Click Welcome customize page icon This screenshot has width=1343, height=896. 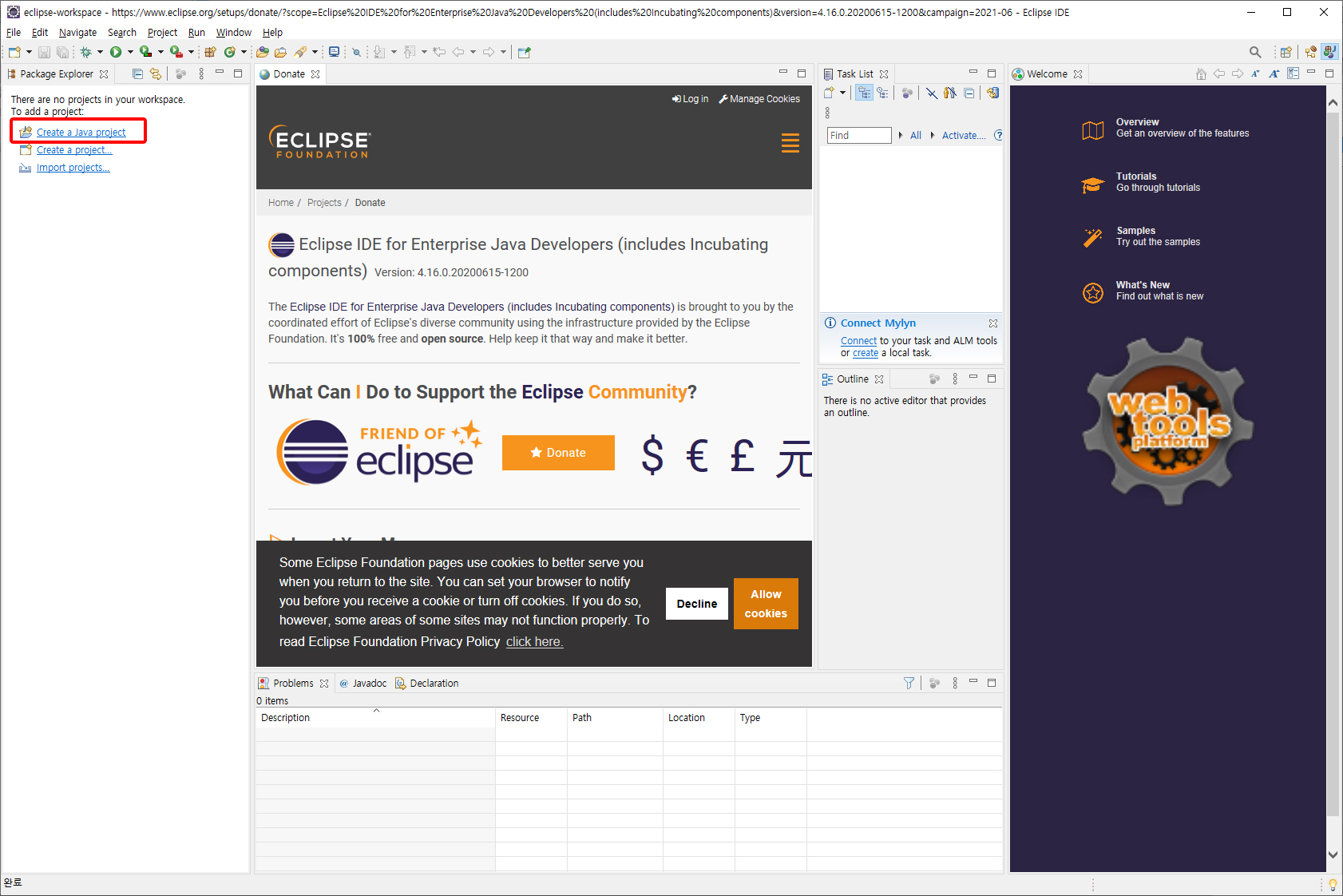coord(1293,73)
